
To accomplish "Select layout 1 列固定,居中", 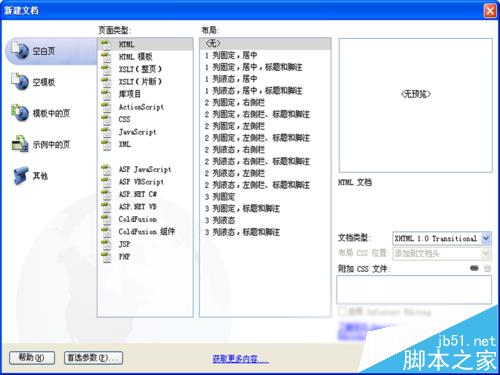I will (x=265, y=55).
